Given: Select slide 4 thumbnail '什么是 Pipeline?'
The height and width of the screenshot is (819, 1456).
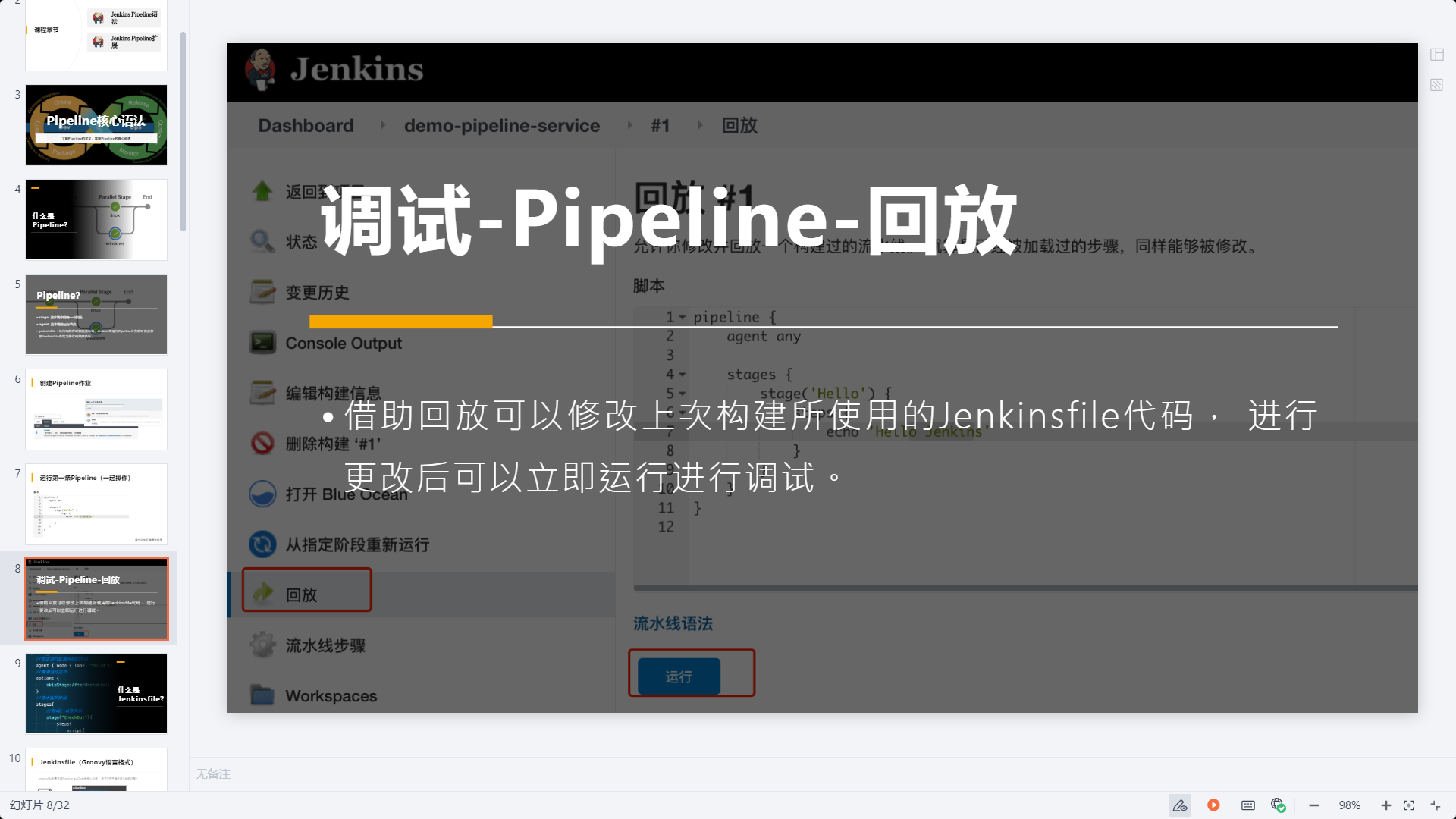Looking at the screenshot, I should click(96, 219).
